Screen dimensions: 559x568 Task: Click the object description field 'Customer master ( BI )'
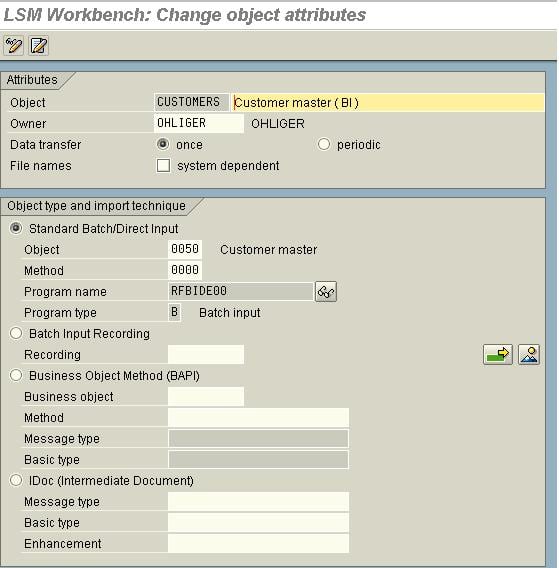pos(388,103)
